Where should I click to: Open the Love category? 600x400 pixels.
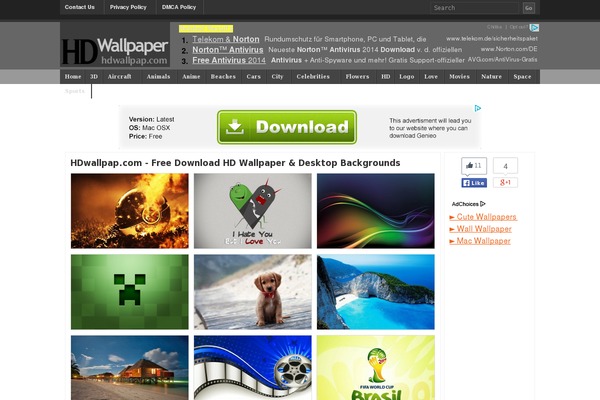(x=431, y=77)
